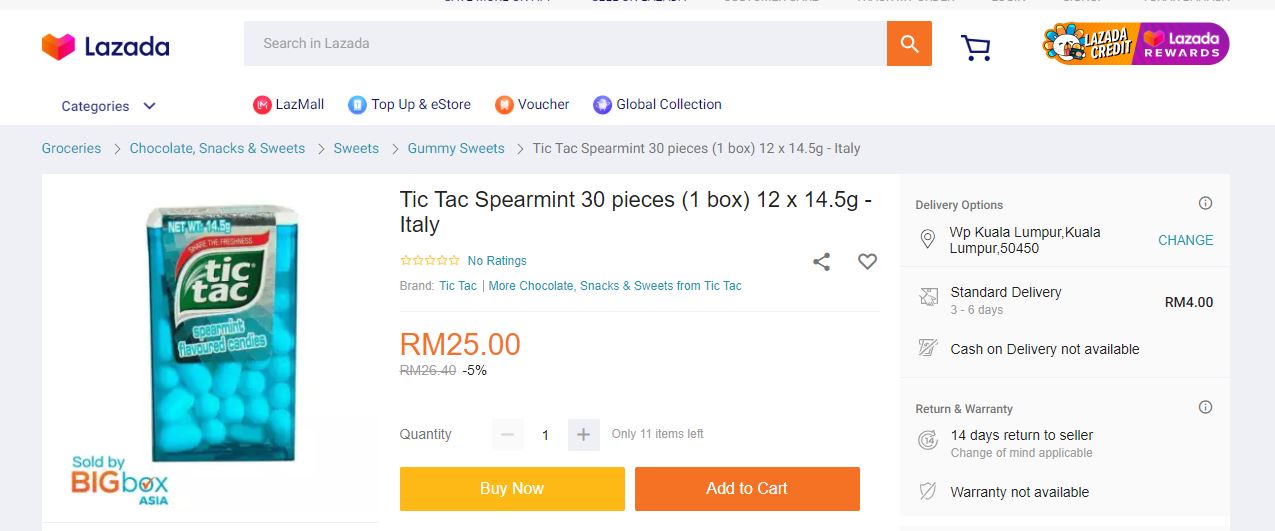Image resolution: width=1275 pixels, height=531 pixels.
Task: Increase quantity with plus button
Action: [x=583, y=435]
